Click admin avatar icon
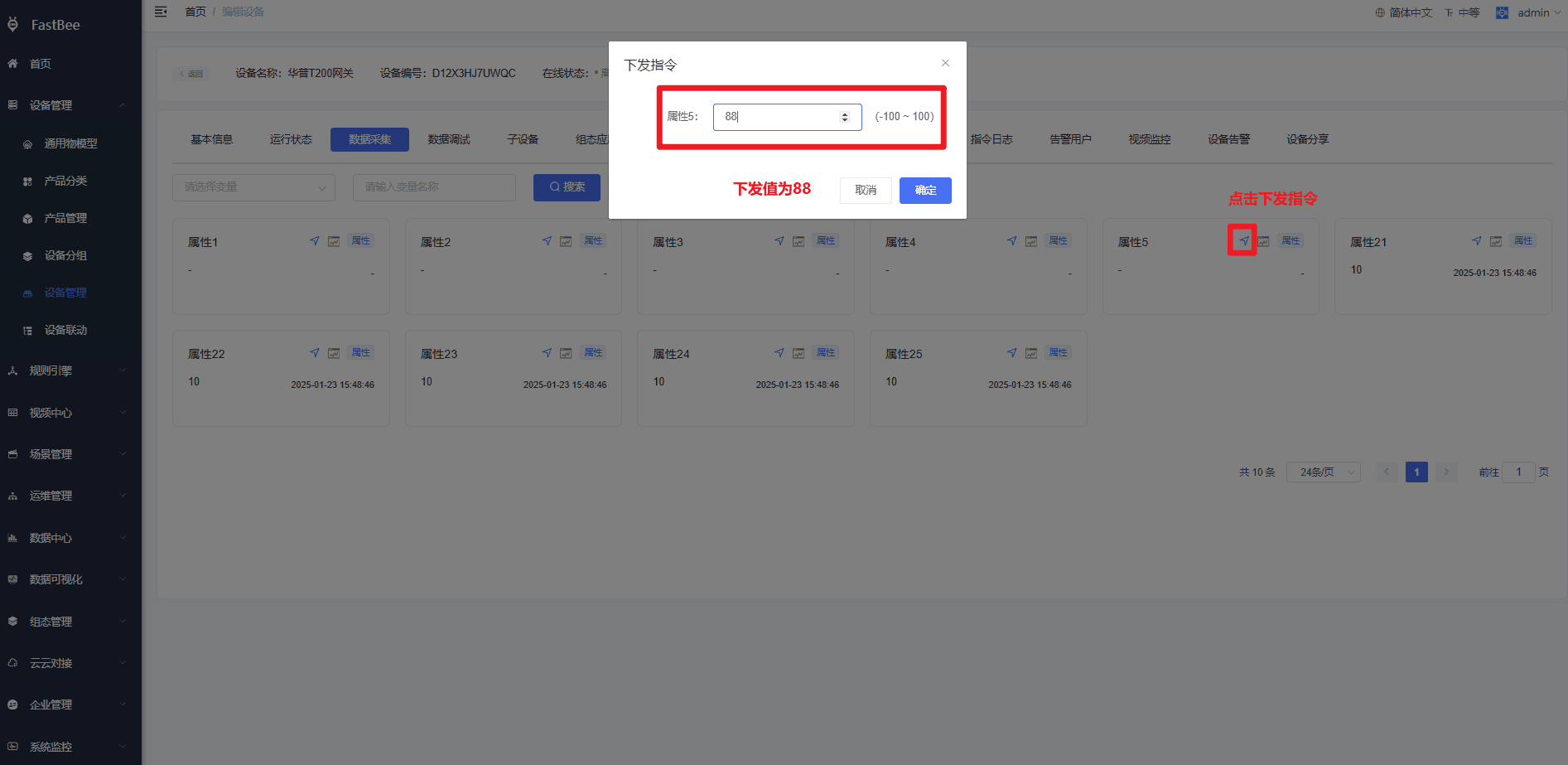 [1502, 12]
